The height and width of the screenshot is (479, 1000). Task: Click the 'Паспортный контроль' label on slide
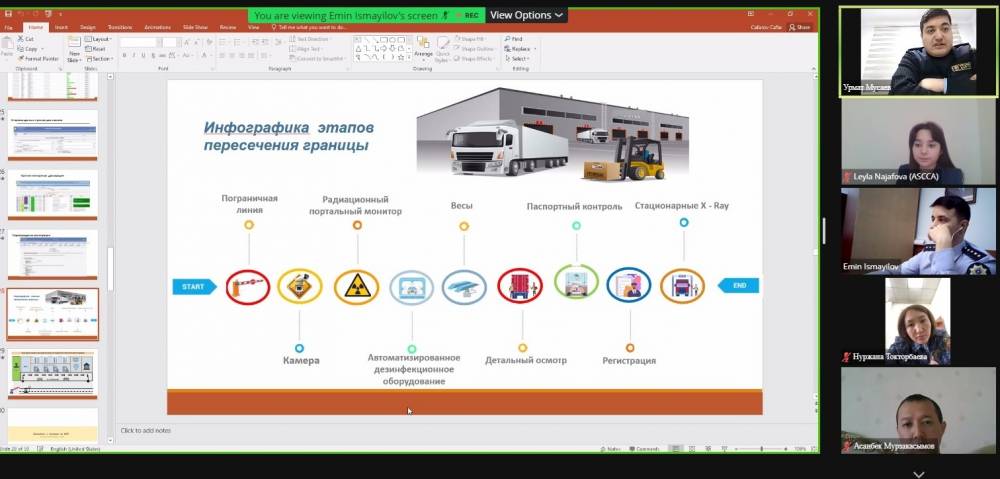coord(575,206)
